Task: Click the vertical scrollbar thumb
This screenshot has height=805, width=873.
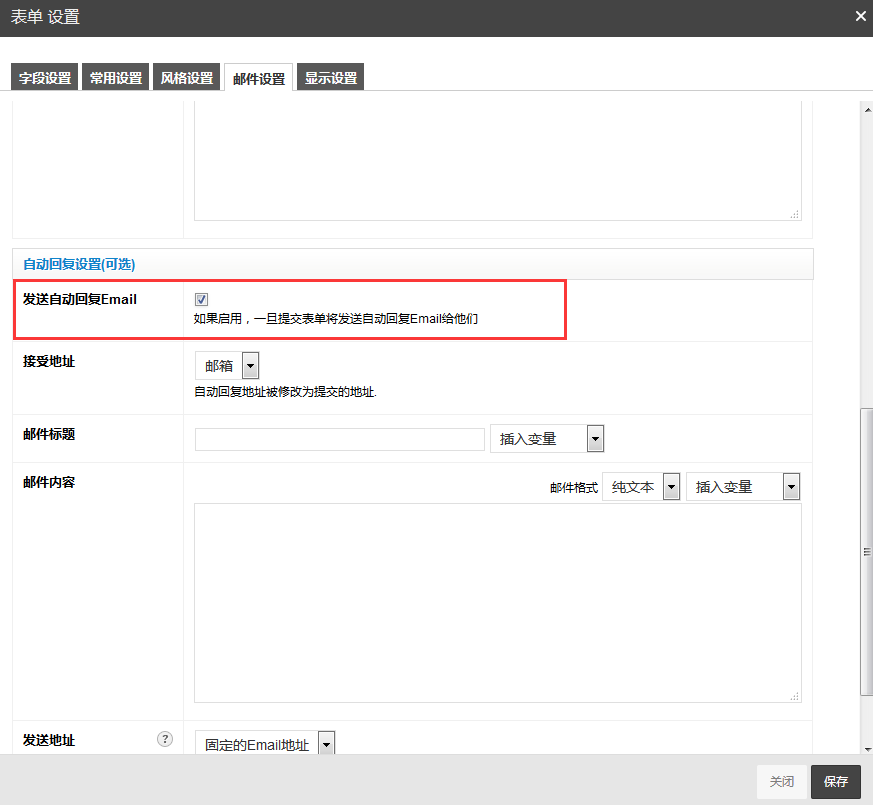Action: click(x=866, y=552)
